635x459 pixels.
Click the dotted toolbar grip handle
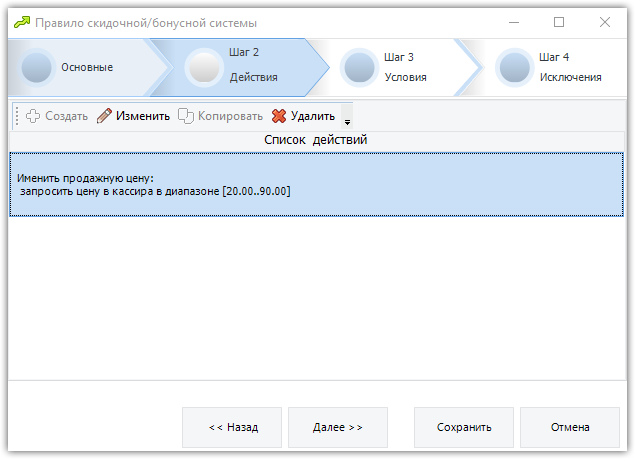(x=17, y=116)
